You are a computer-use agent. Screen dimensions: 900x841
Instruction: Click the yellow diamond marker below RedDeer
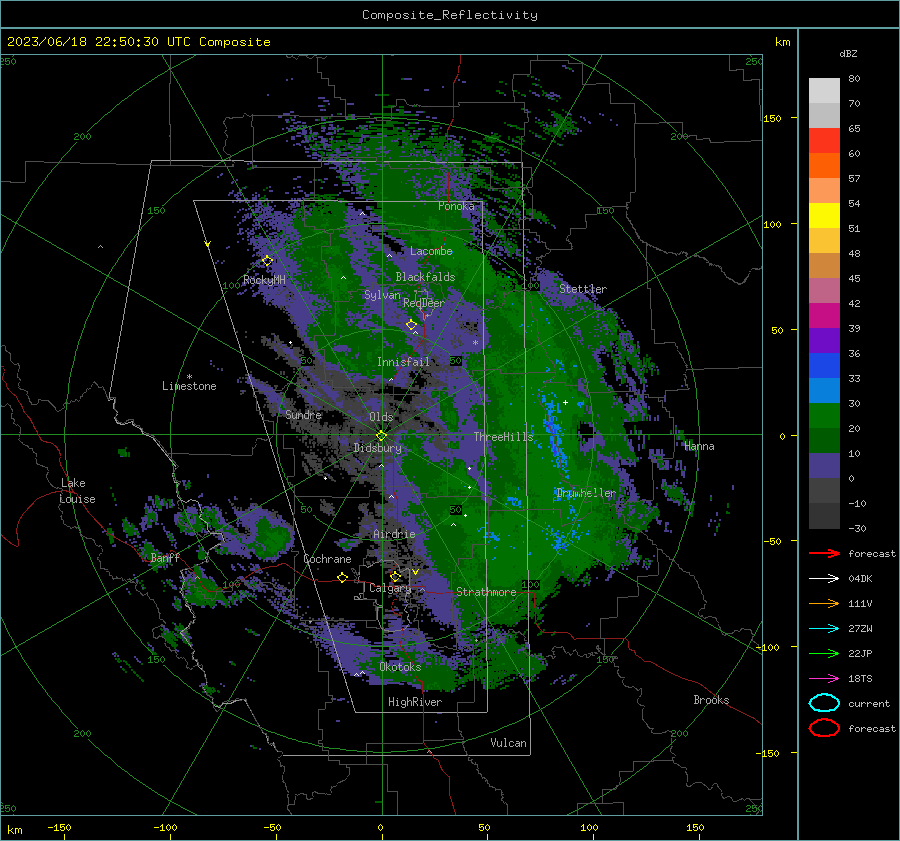pyautogui.click(x=411, y=325)
